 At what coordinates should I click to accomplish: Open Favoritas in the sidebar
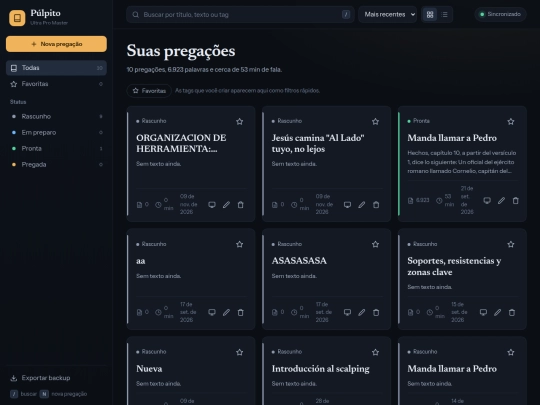click(x=56, y=84)
